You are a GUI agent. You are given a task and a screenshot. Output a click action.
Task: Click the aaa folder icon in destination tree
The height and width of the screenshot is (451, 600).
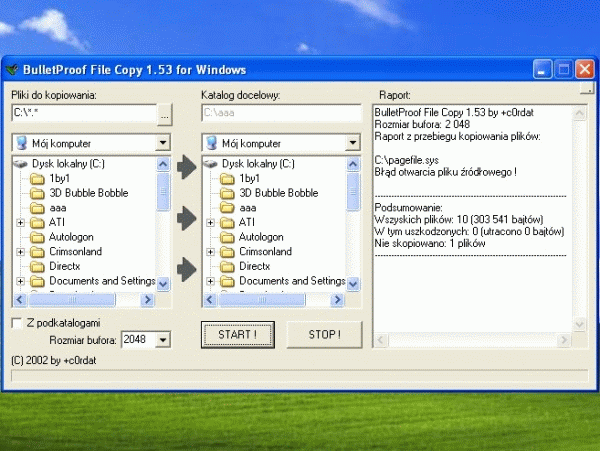click(227, 208)
